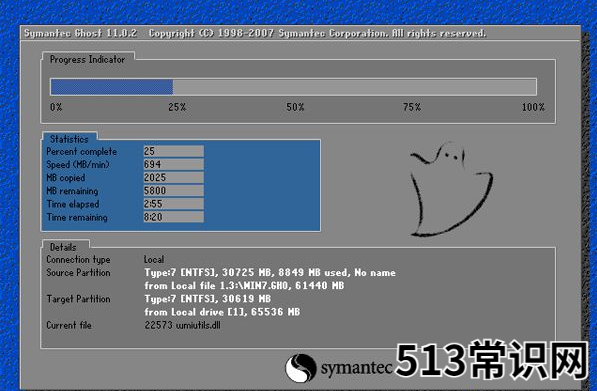Click the blue filled progress bar segment
597x391 pixels.
[112, 87]
